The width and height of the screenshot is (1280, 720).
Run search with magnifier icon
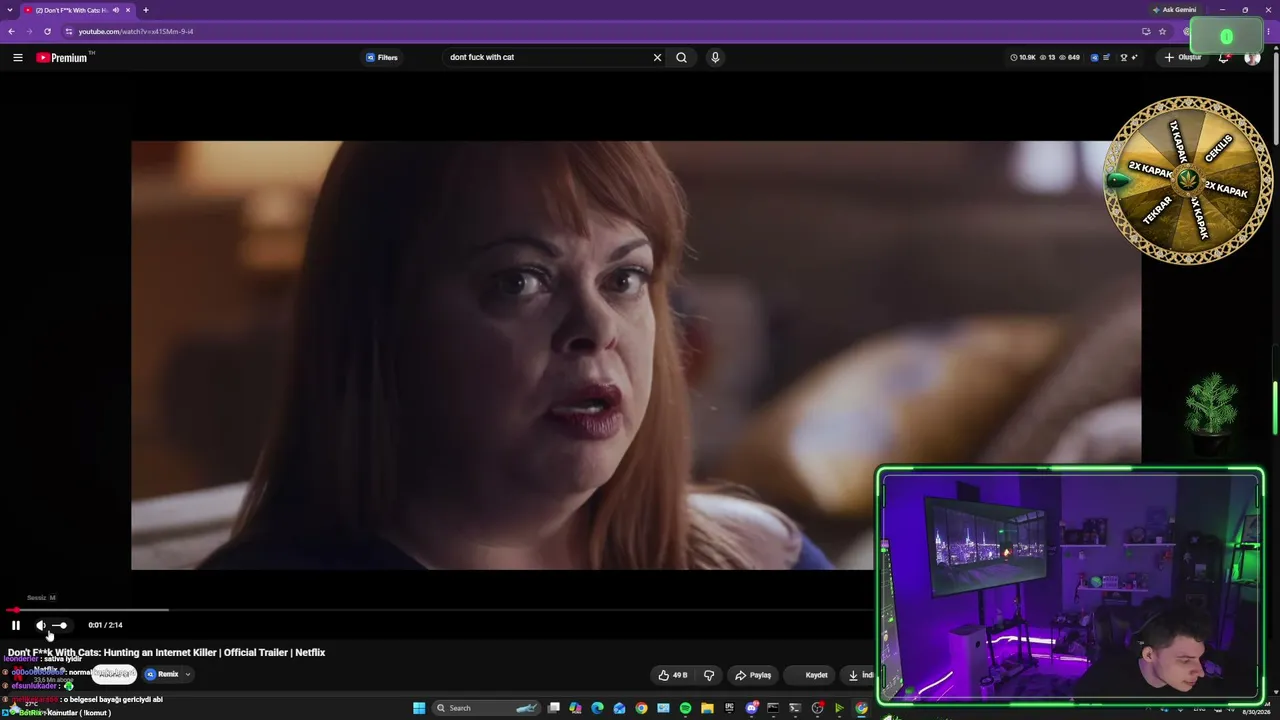click(x=682, y=57)
